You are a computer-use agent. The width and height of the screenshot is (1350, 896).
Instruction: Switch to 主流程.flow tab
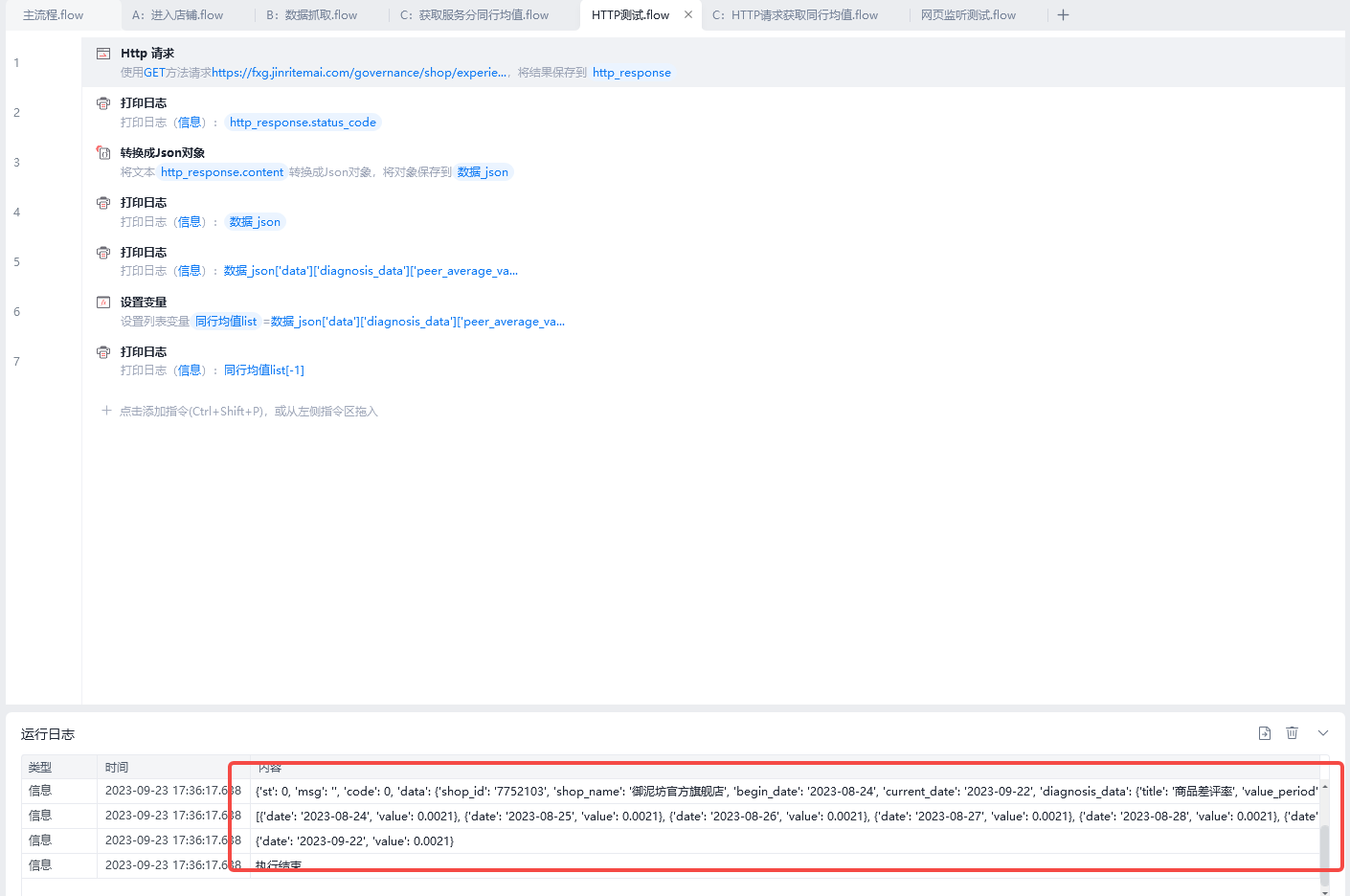[x=54, y=15]
